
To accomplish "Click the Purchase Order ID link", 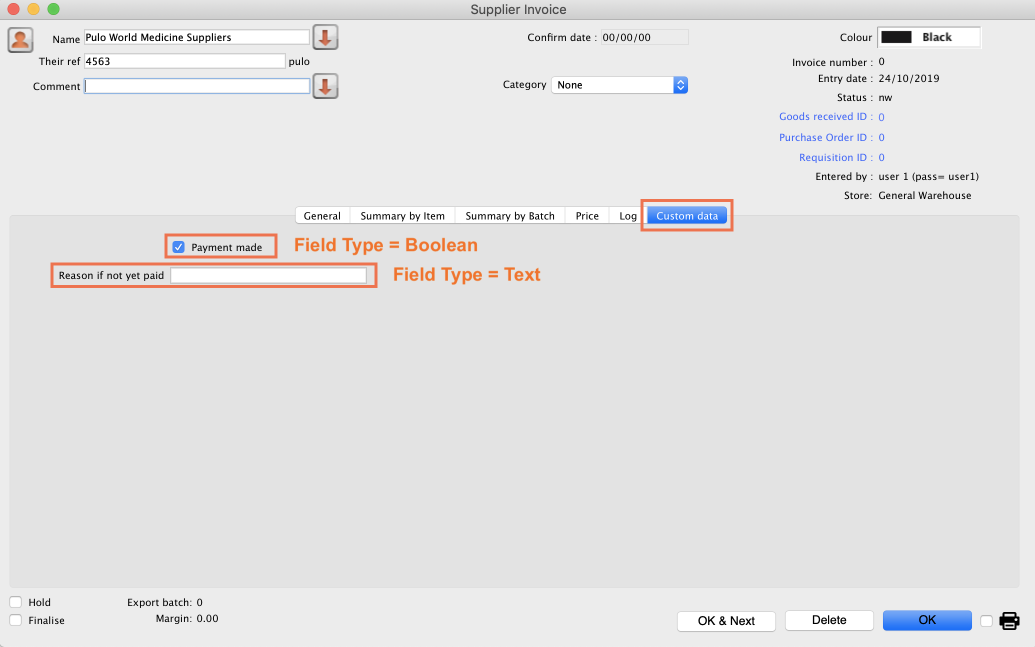I will (825, 137).
